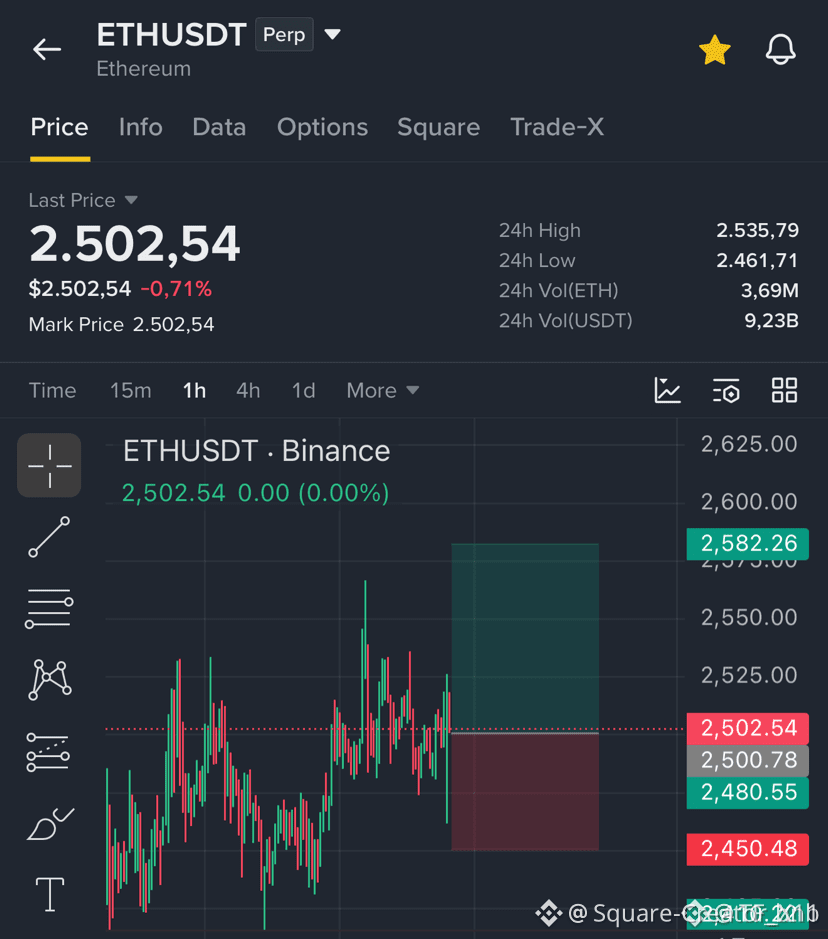
Task: Switch to the Info tab
Action: tap(141, 127)
